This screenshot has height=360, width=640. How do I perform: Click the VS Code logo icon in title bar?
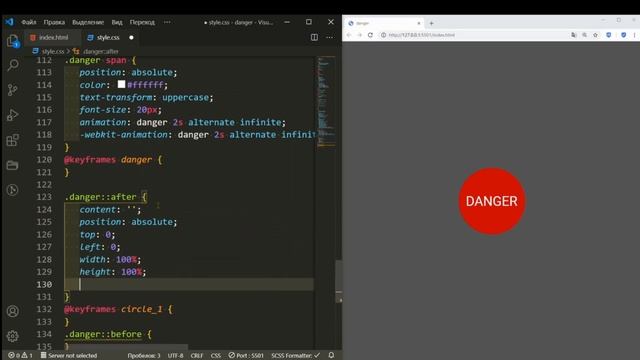[9, 22]
